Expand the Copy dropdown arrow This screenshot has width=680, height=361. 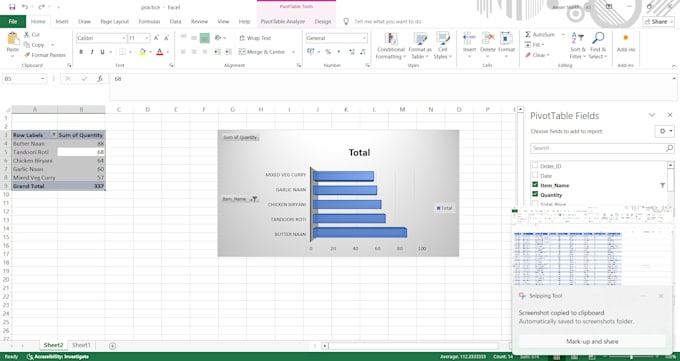click(52, 45)
